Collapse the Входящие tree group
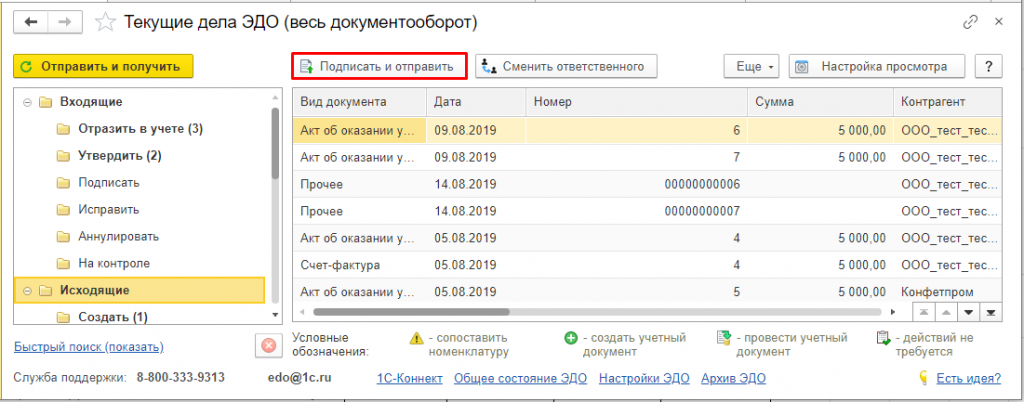The image size is (1024, 402). pyautogui.click(x=26, y=102)
